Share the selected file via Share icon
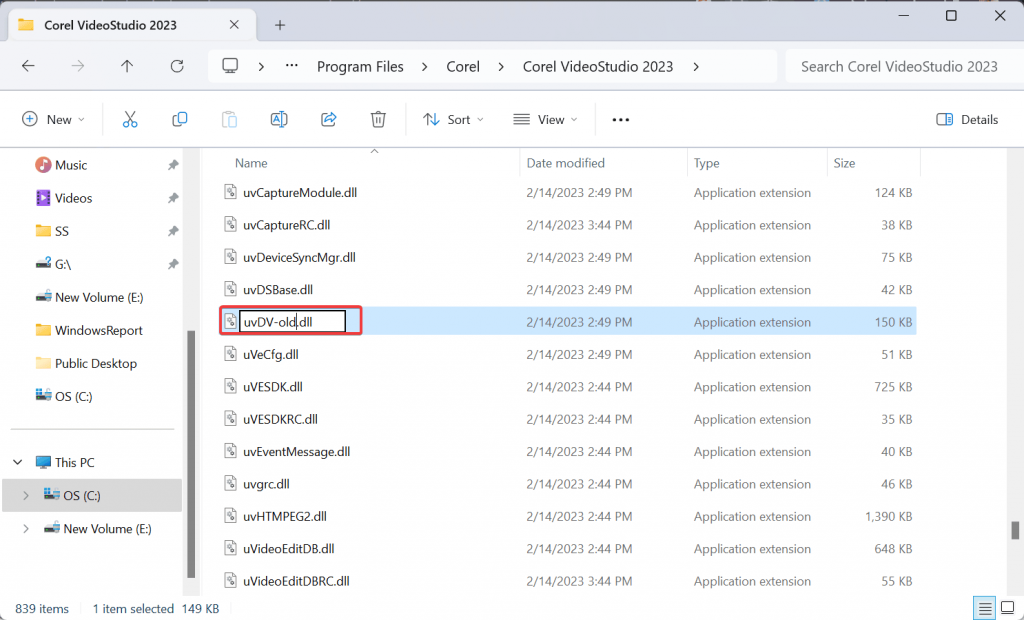 pyautogui.click(x=328, y=119)
